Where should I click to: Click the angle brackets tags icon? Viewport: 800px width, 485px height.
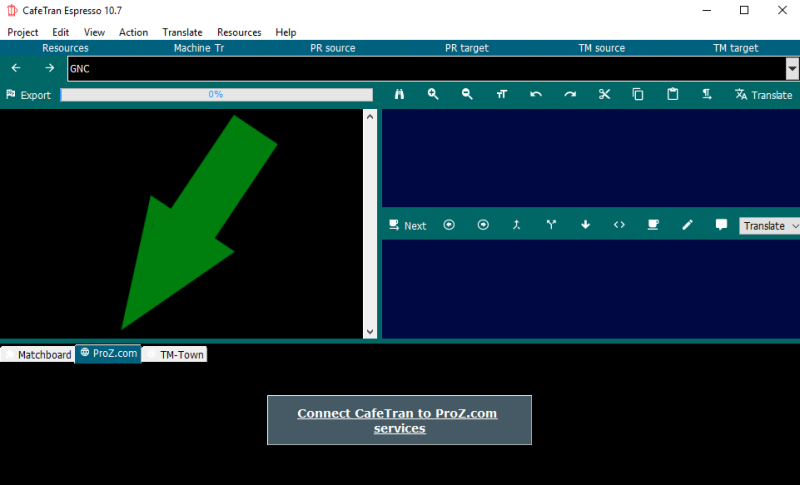click(x=619, y=225)
